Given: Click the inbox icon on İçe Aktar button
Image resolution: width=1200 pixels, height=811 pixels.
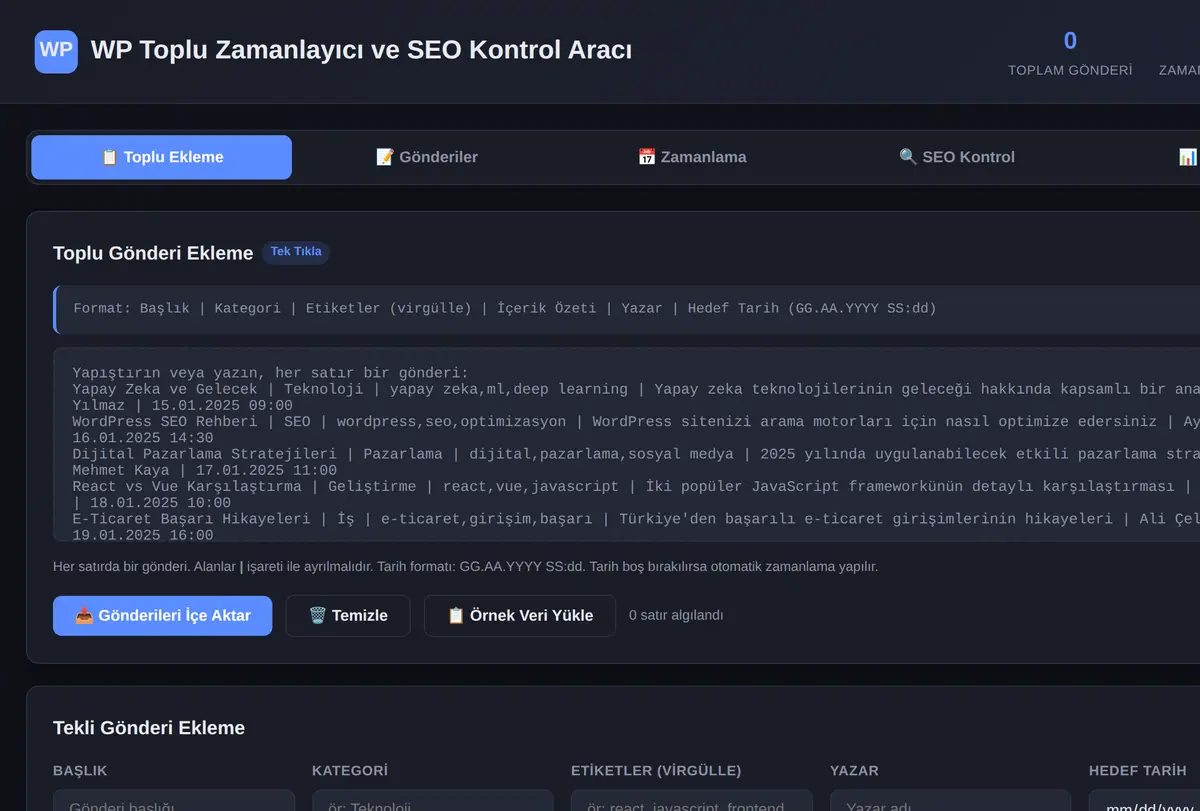Looking at the screenshot, I should click(84, 615).
